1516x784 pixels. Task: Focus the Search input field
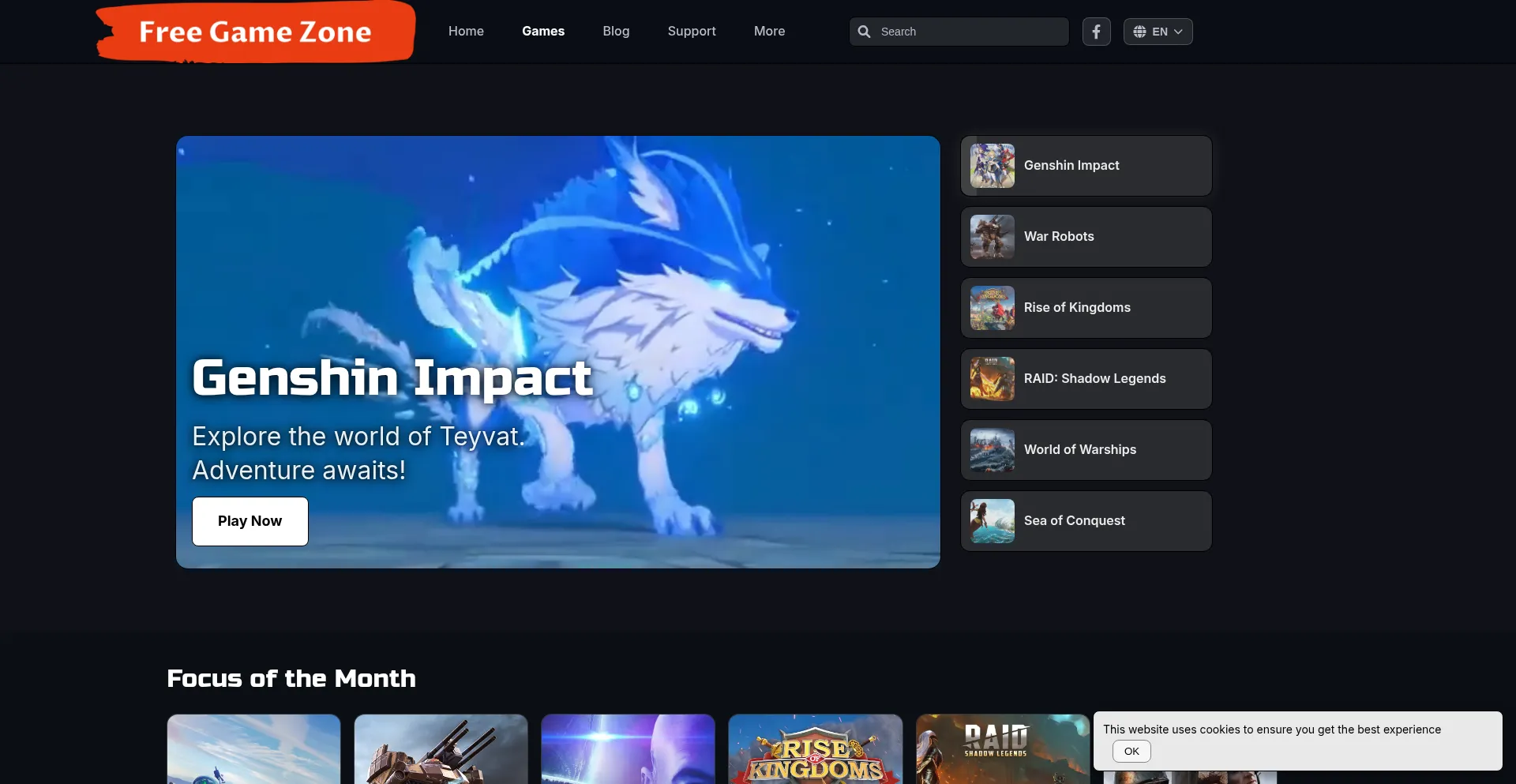970,32
